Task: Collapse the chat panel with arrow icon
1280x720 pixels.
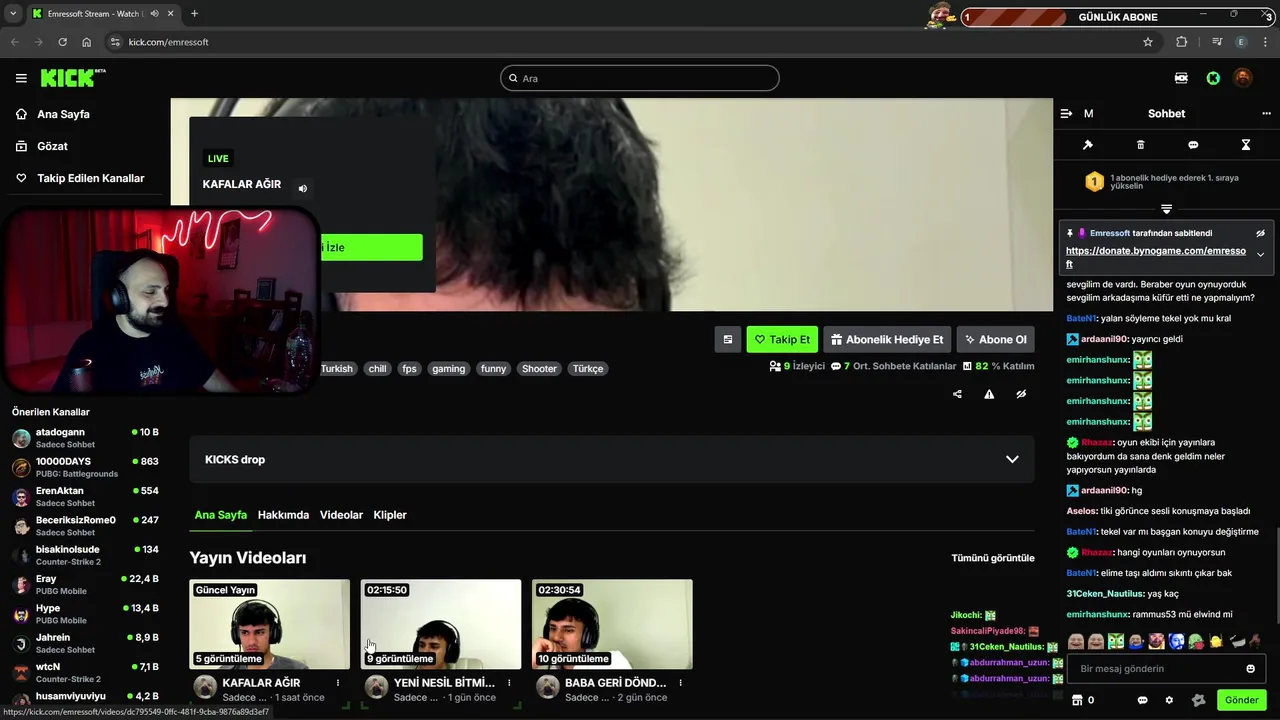Action: pos(1066,114)
